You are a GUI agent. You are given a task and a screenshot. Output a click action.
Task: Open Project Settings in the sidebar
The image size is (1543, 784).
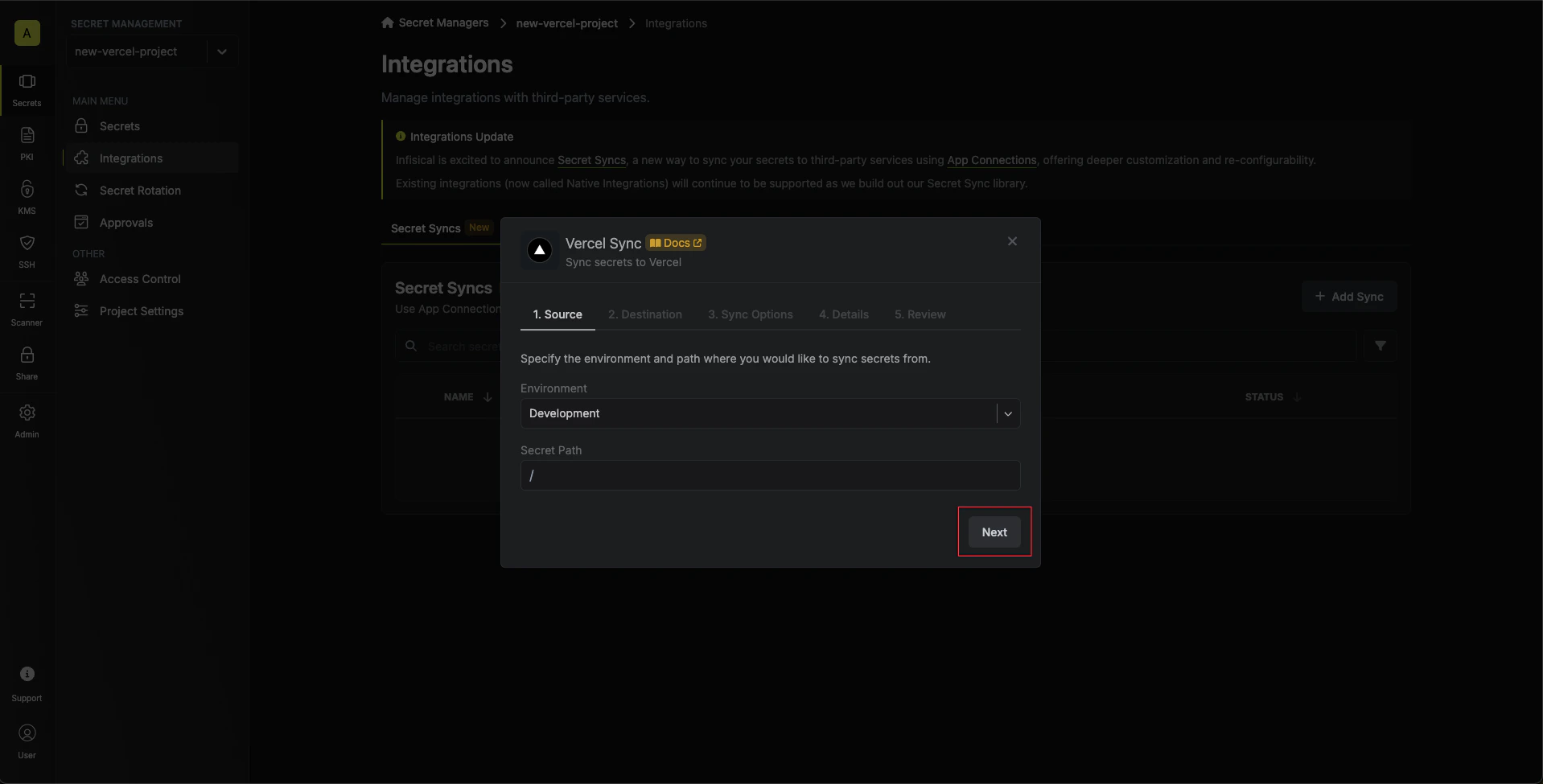click(151, 311)
